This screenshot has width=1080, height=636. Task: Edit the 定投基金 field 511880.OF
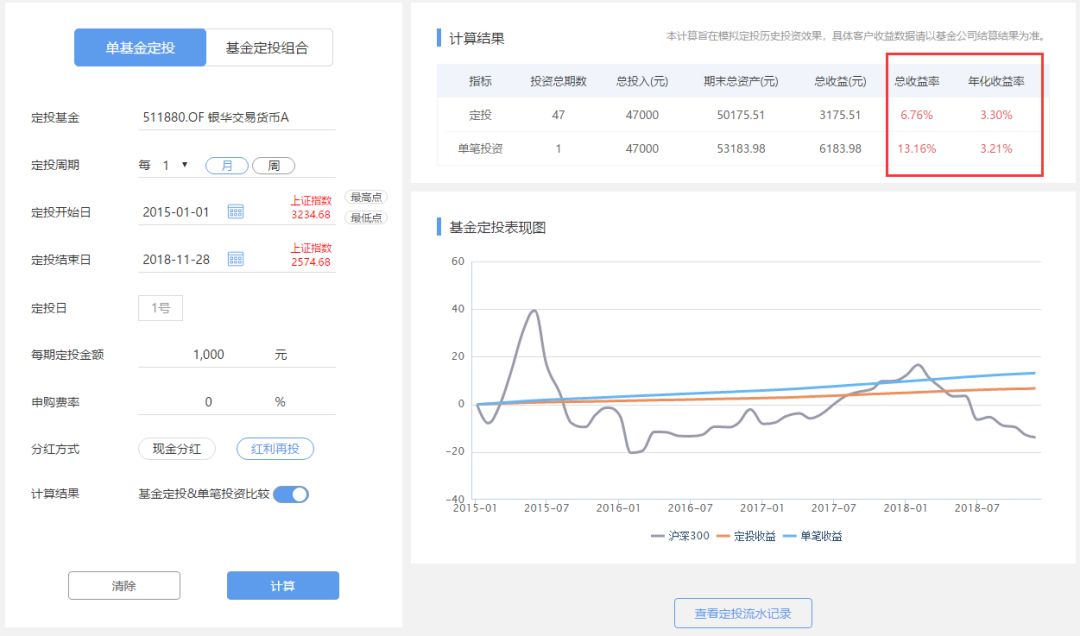(x=237, y=118)
